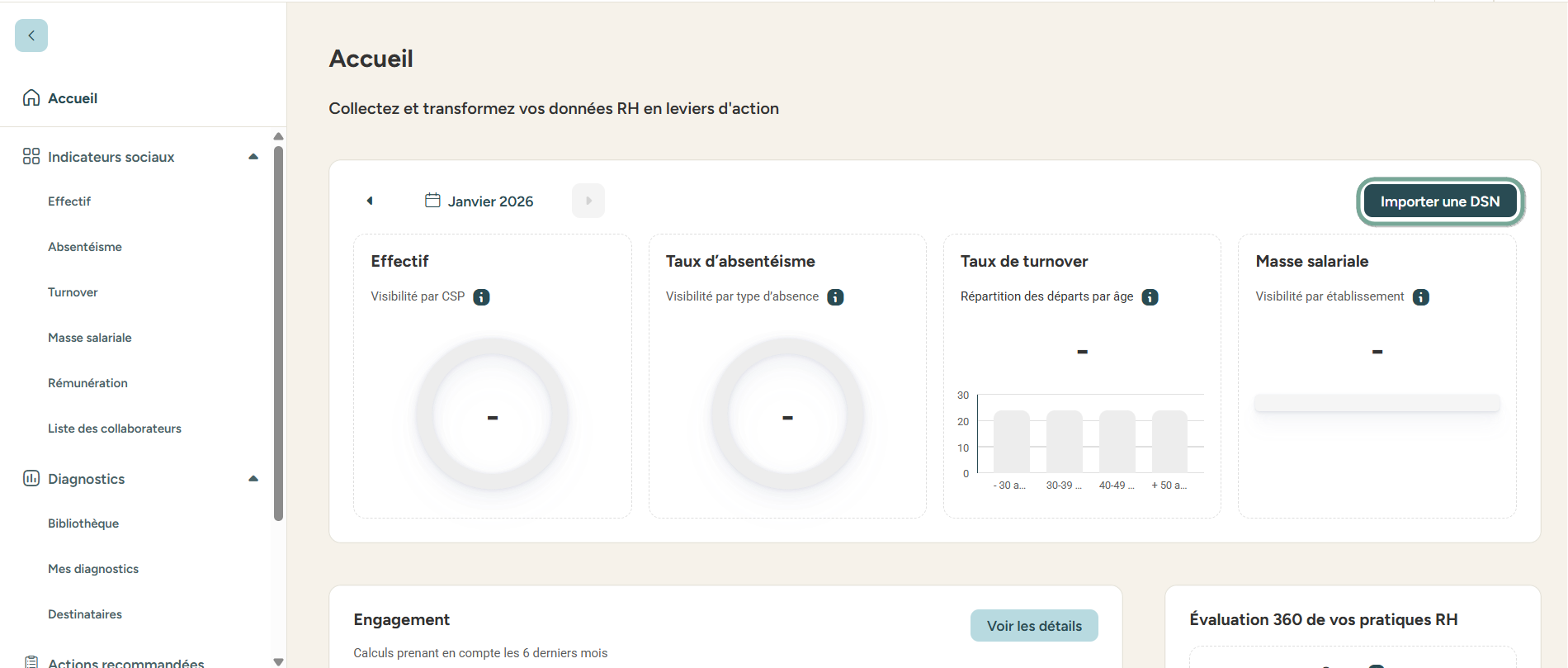This screenshot has width=1568, height=668.
Task: Select Liste des collaborateurs
Action: (x=115, y=429)
